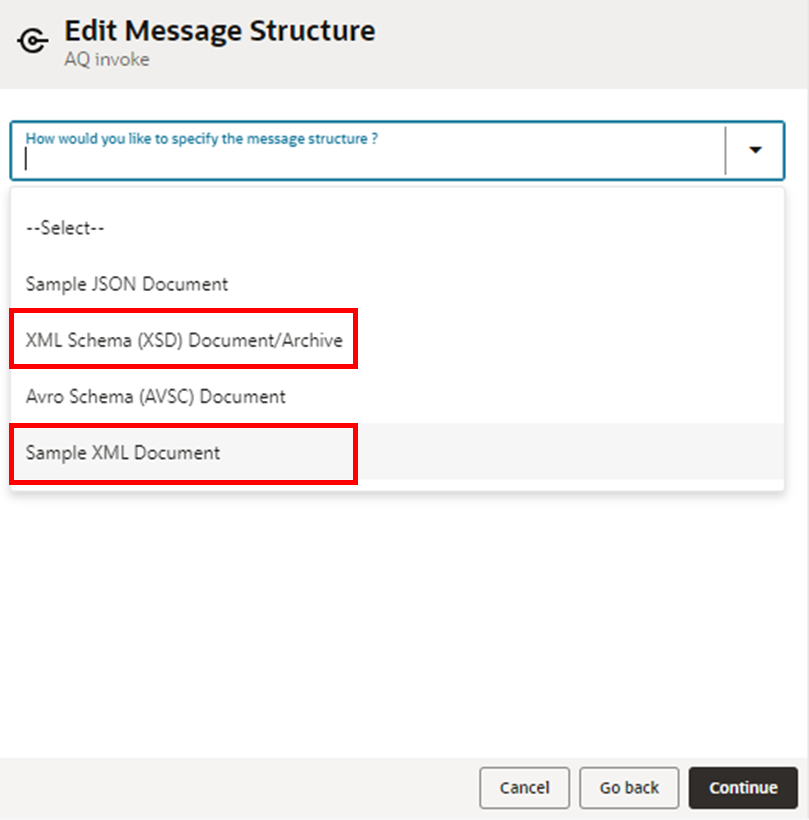Choose Avro Schema (AVSC) Document option
Image resolution: width=809 pixels, height=820 pixels.
point(156,396)
